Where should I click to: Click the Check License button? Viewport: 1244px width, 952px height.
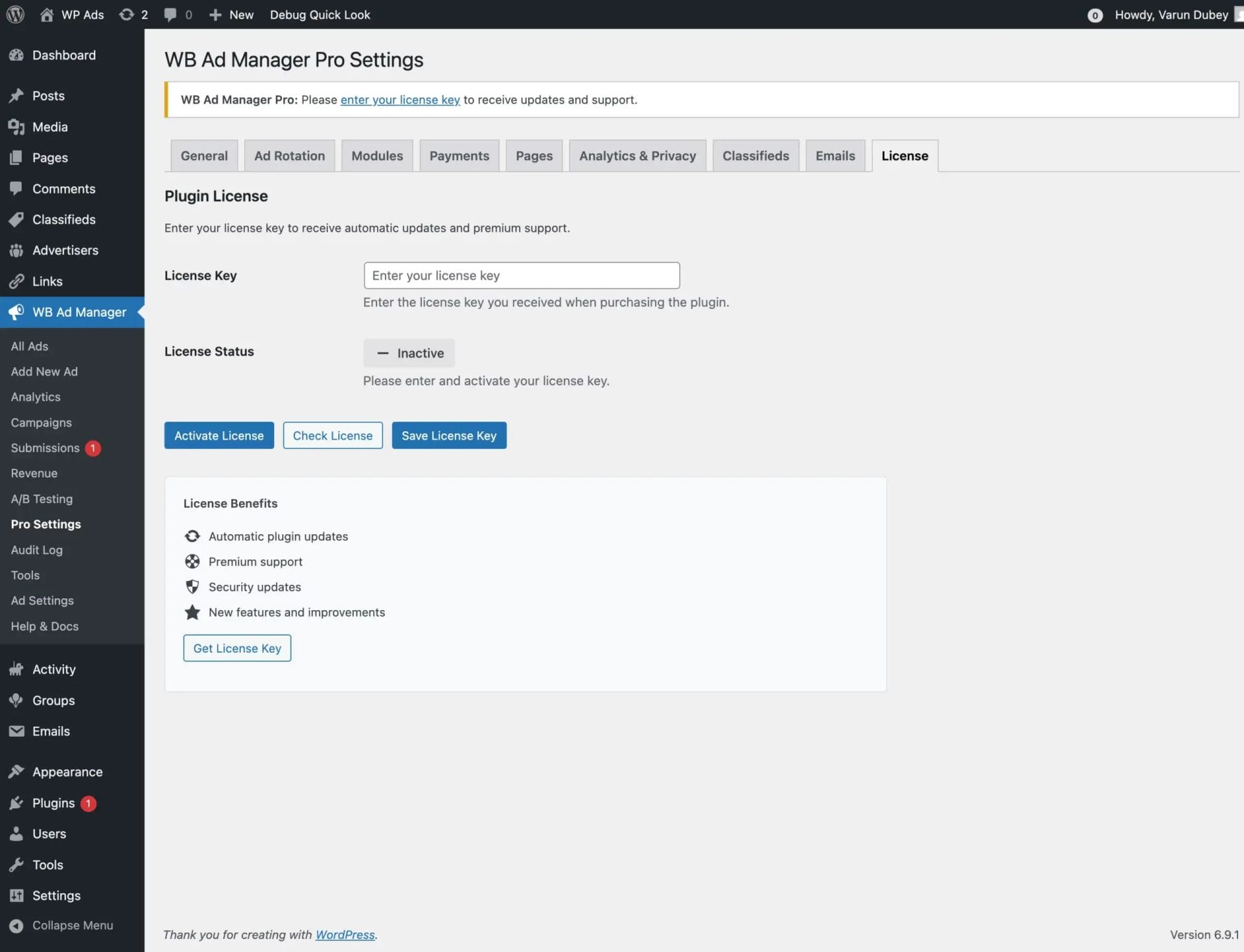click(x=332, y=435)
